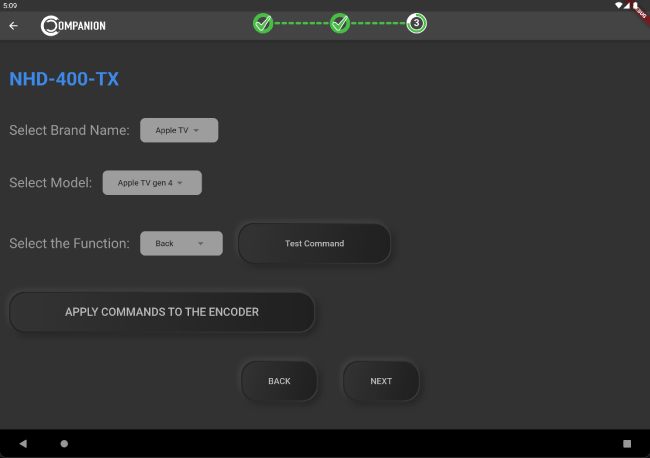Tap the back arrow in header

(x=14, y=25)
